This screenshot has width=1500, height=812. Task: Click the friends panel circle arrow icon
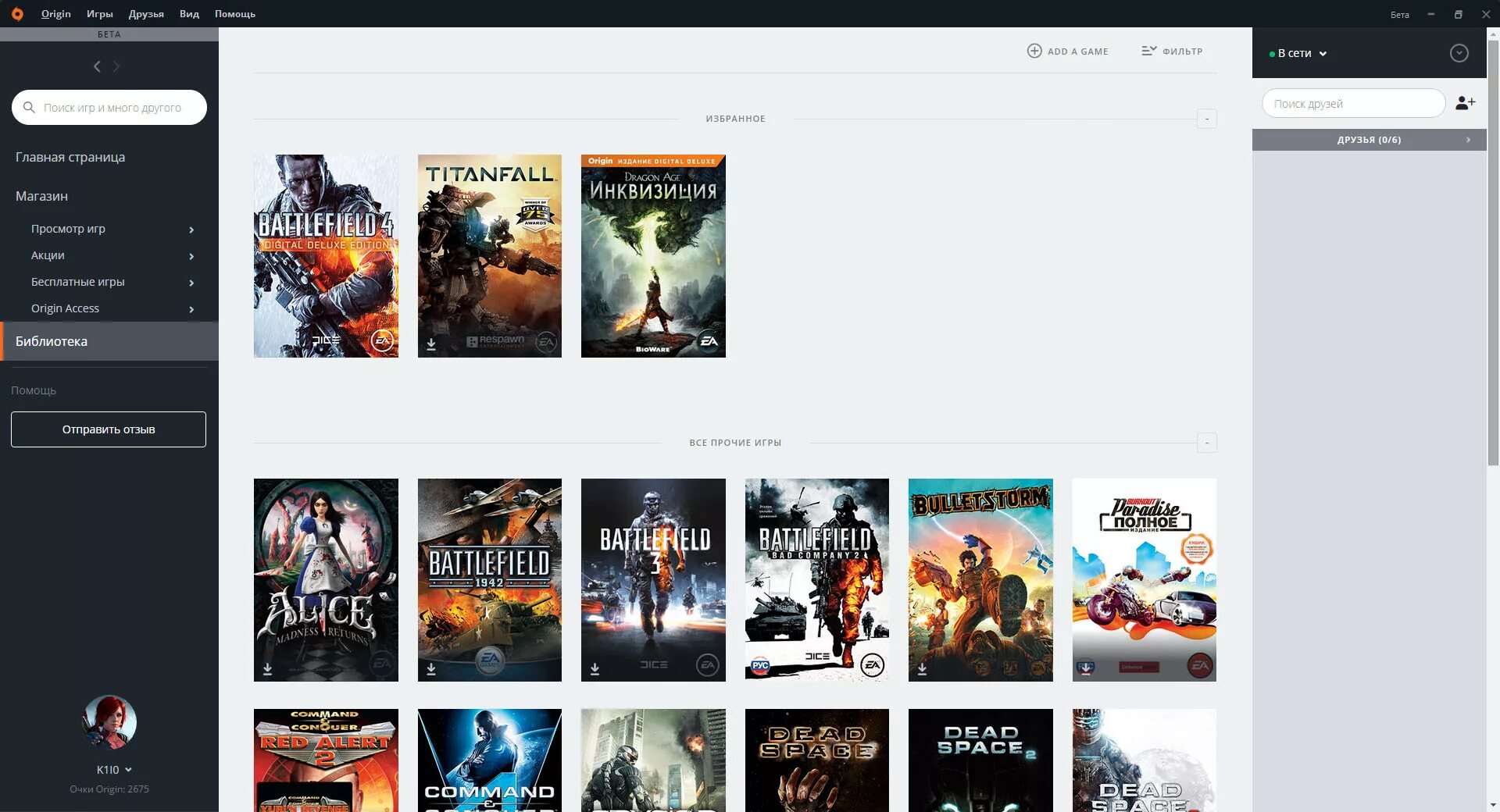tap(1459, 53)
